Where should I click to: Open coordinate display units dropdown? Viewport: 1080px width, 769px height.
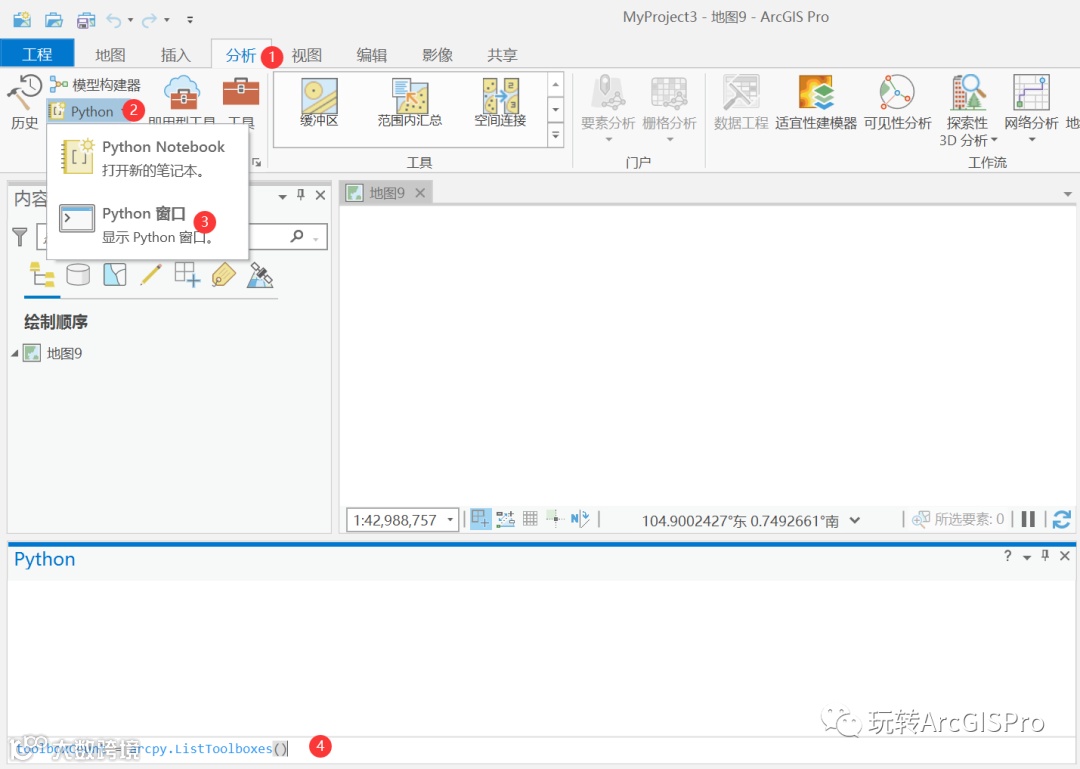[x=855, y=520]
